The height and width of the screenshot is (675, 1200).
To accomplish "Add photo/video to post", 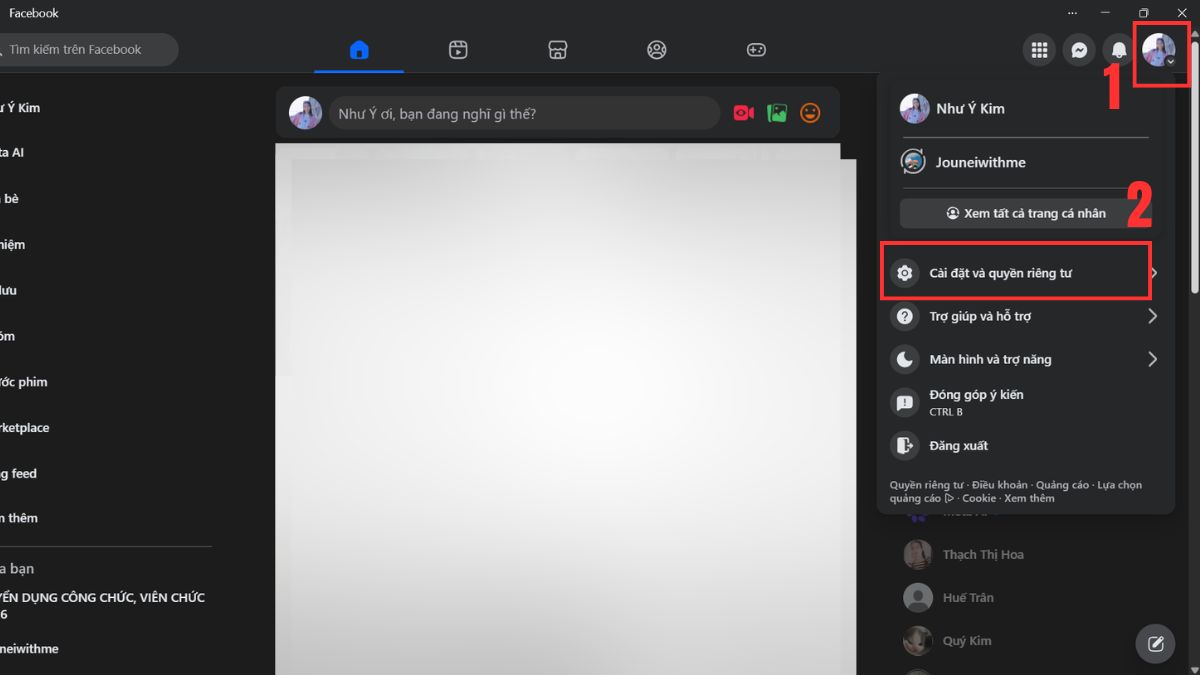I will pyautogui.click(x=777, y=113).
